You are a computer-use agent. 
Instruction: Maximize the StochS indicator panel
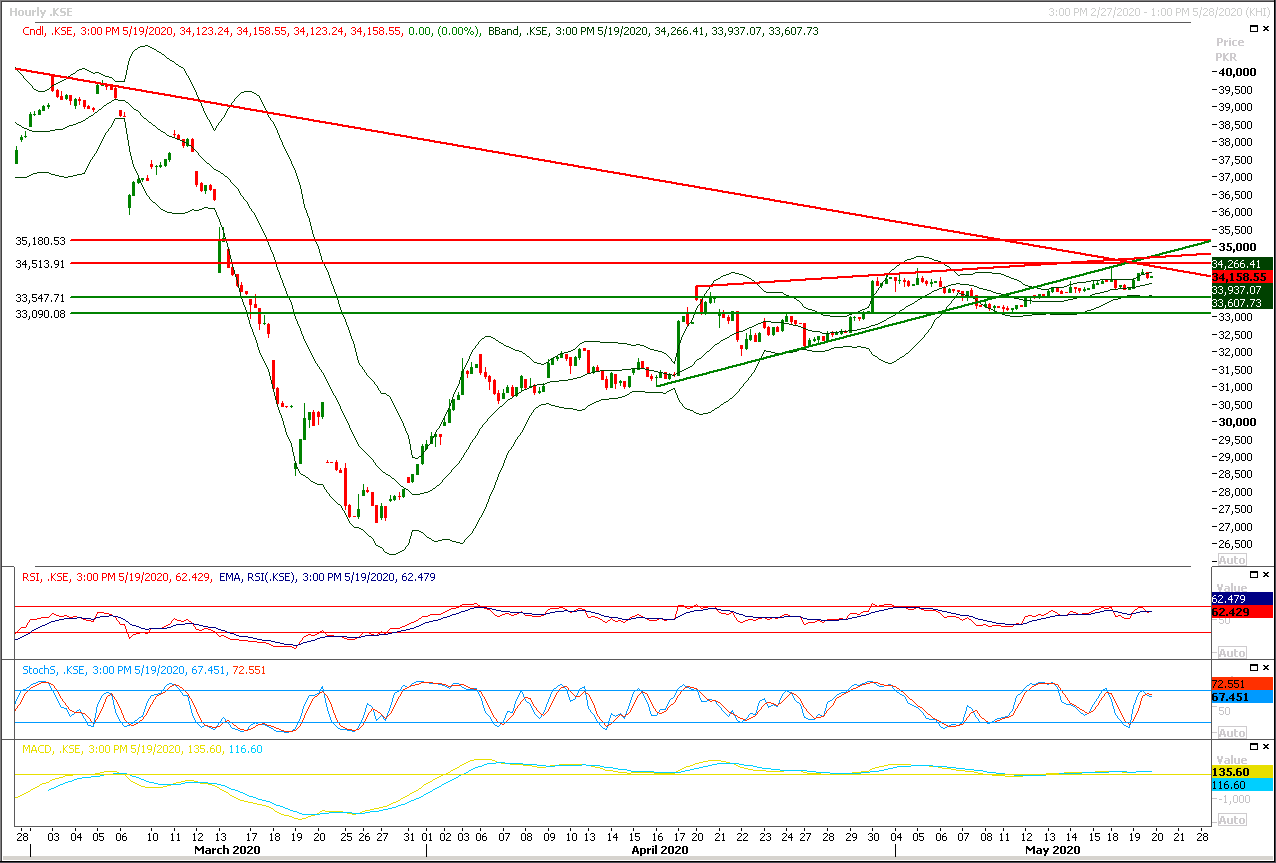[x=1254, y=666]
